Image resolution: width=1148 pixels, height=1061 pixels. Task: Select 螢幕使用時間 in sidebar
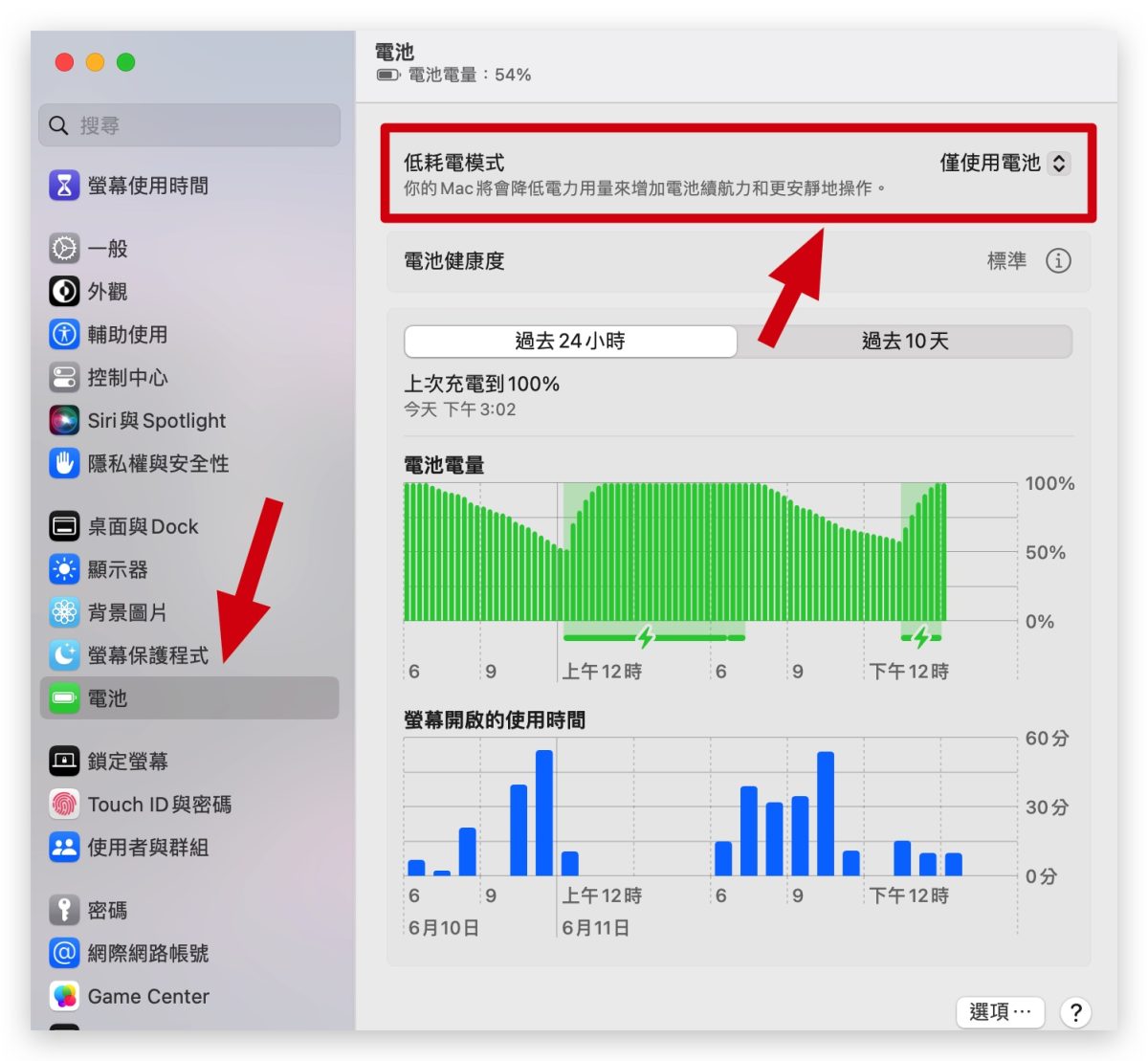(x=189, y=185)
